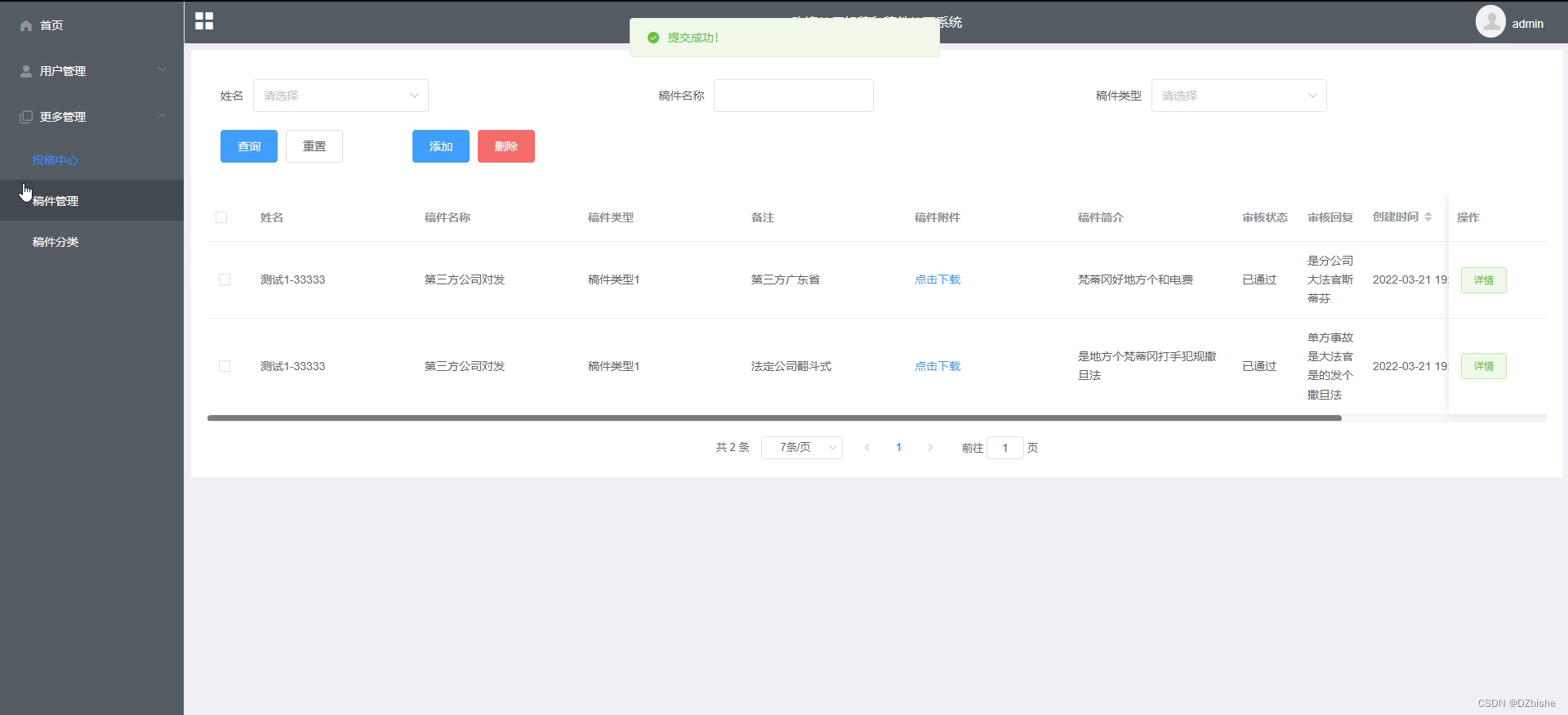Click the admin username text

[x=1527, y=24]
